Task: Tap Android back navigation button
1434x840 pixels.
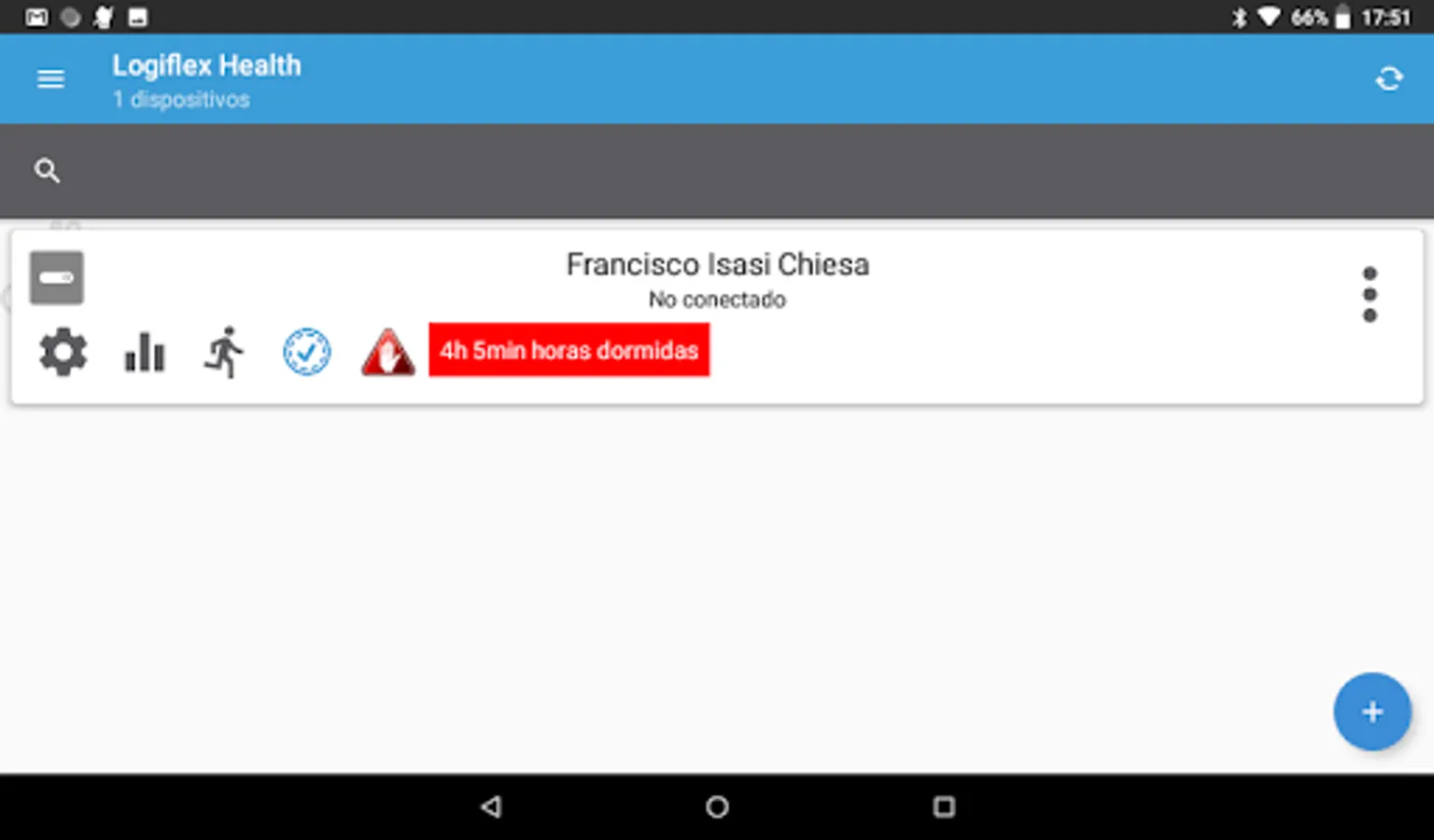Action: (491, 806)
